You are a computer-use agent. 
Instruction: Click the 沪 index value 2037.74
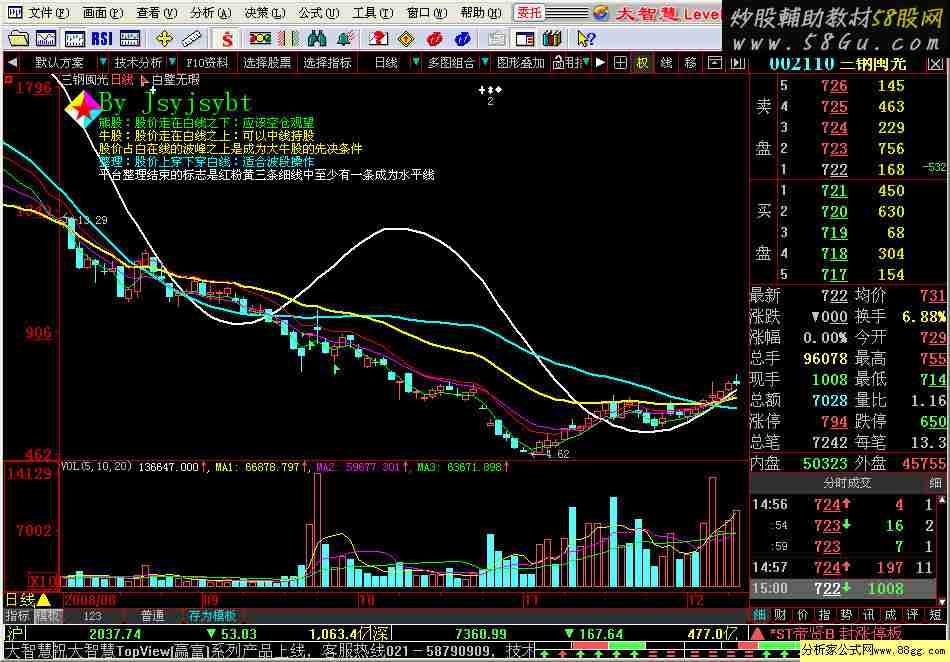coord(115,634)
